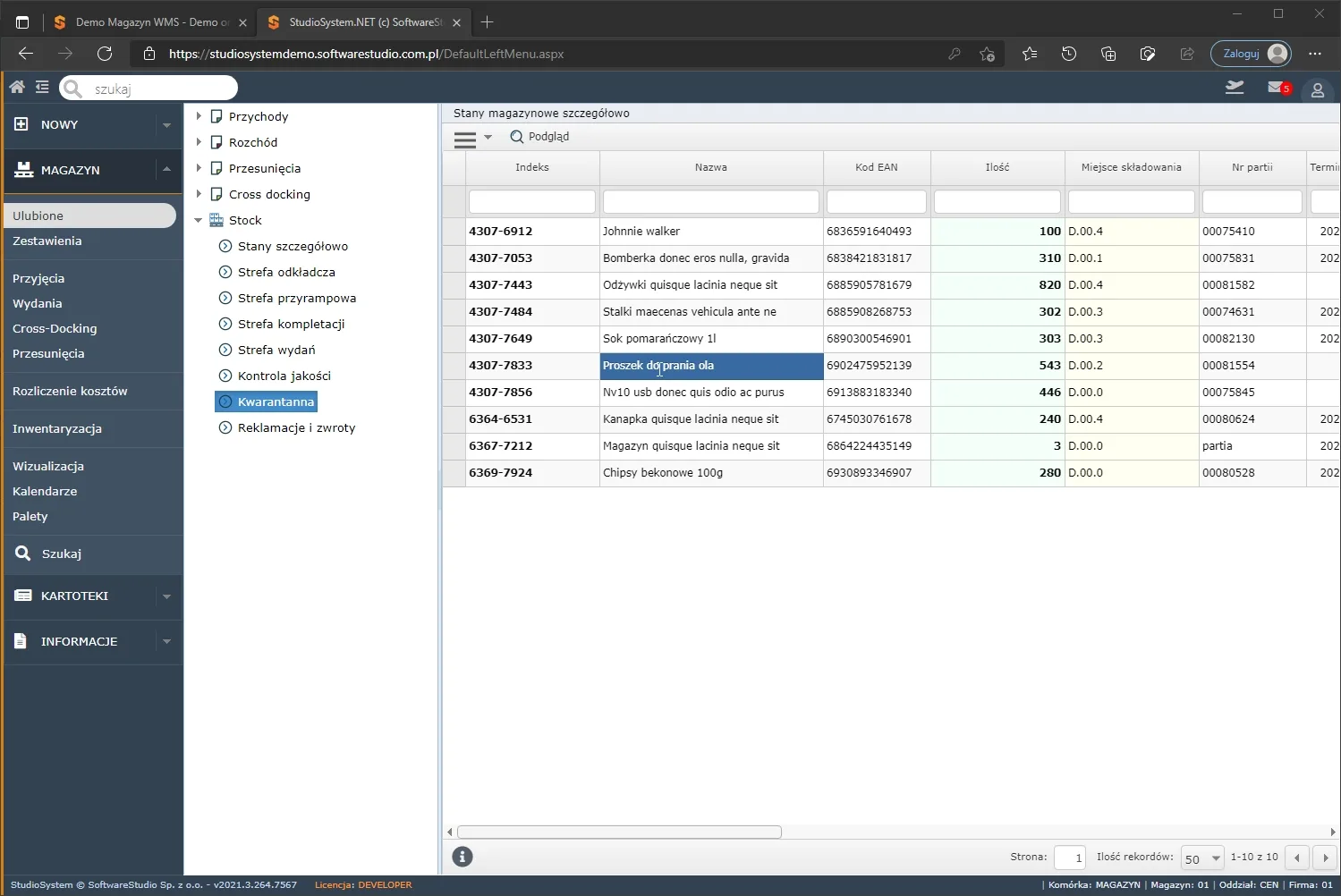Click the info icon at bottom left of grid
The width and height of the screenshot is (1341, 896).
coord(463,857)
